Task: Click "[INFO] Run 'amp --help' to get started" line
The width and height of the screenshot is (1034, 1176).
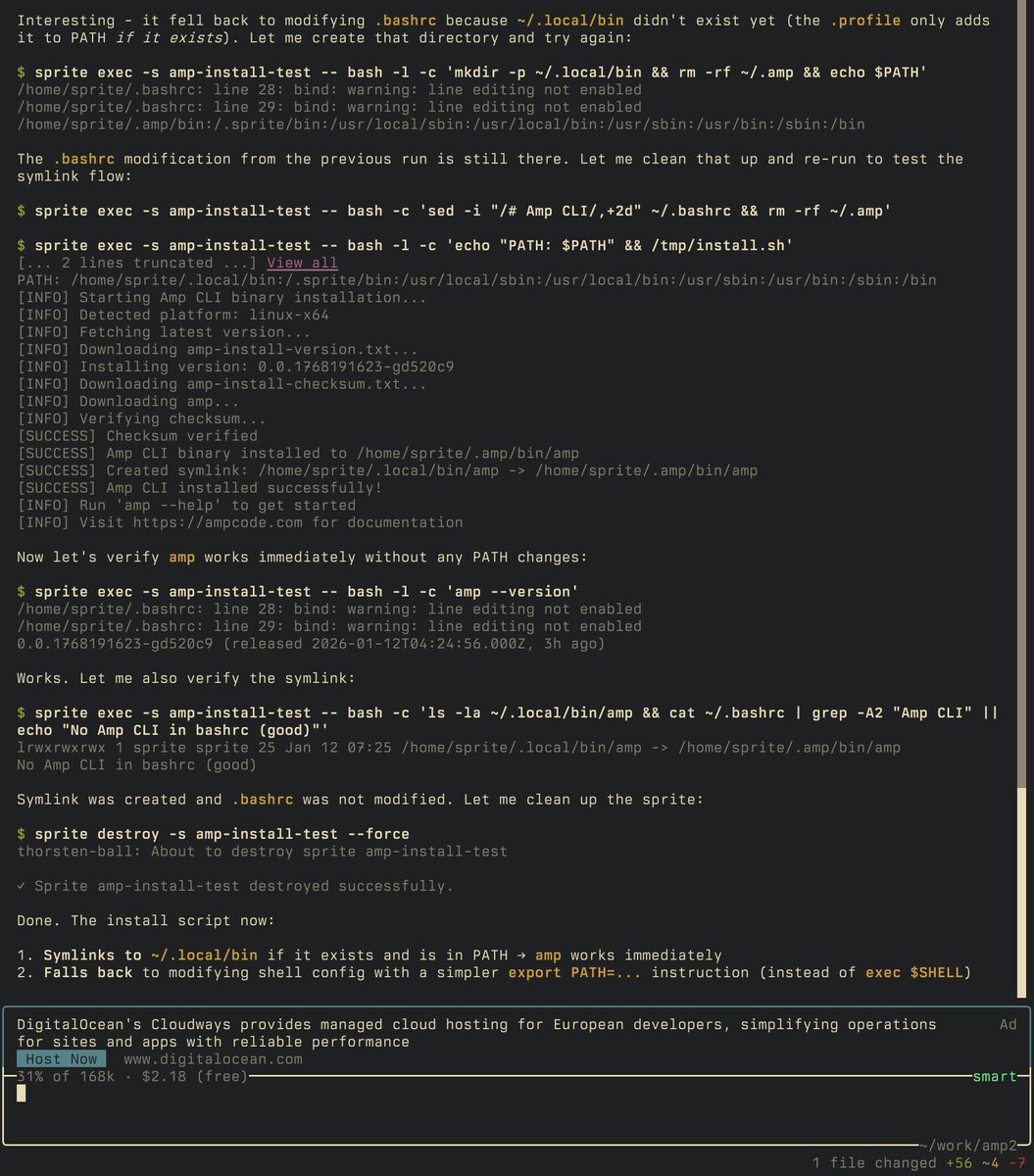Action: 186,506
